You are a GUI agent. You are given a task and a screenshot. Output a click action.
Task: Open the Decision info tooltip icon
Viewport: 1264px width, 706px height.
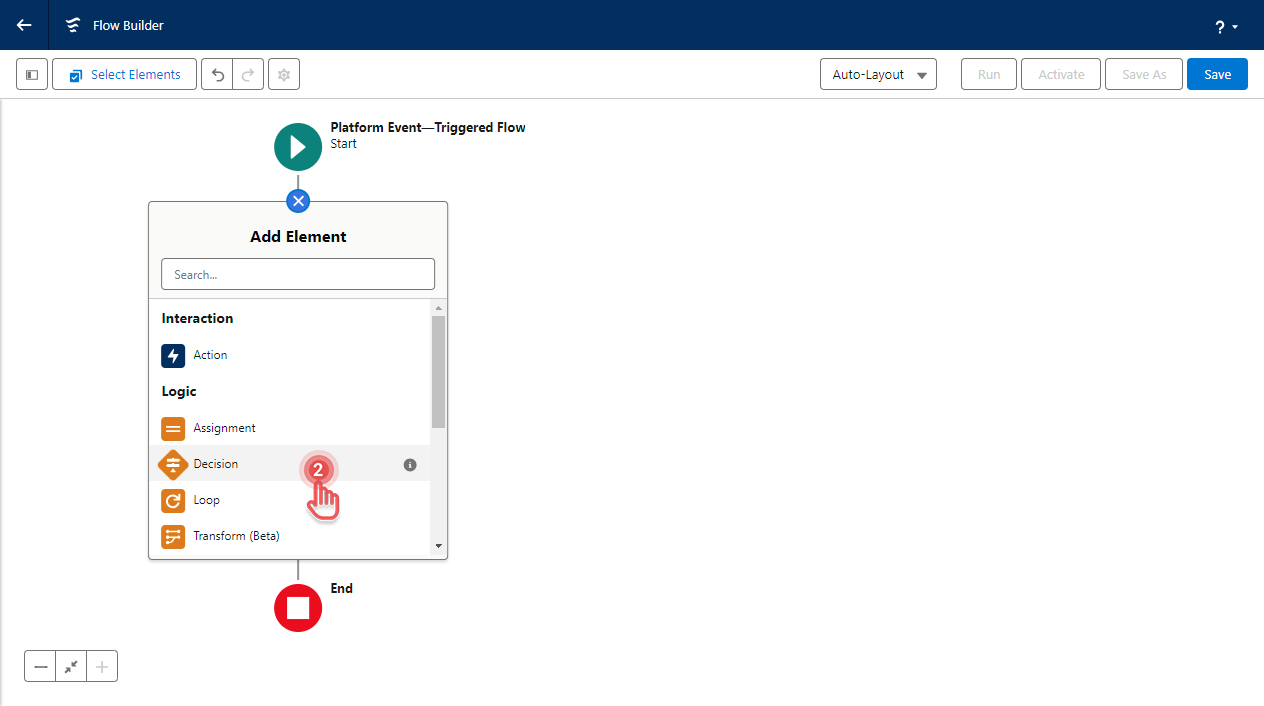[x=409, y=464]
